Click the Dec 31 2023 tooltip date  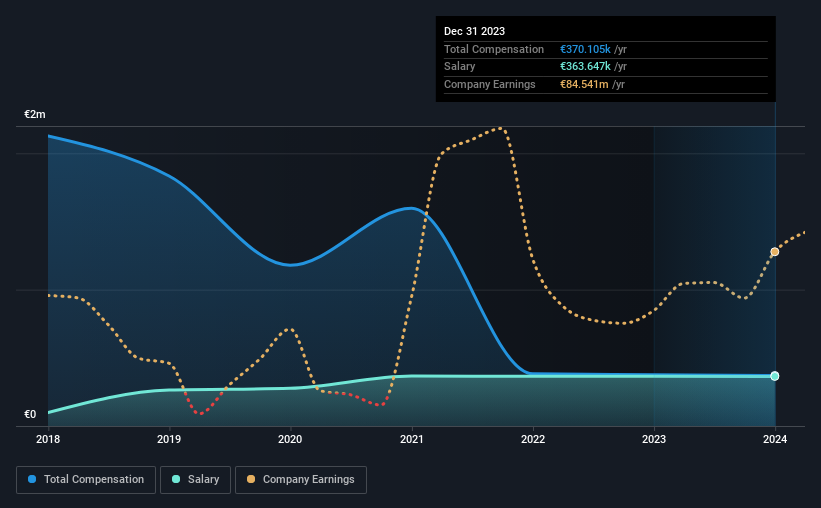(474, 31)
